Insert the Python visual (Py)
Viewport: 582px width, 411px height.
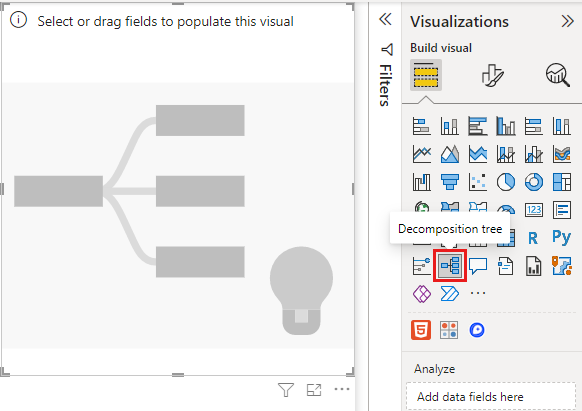pos(561,238)
